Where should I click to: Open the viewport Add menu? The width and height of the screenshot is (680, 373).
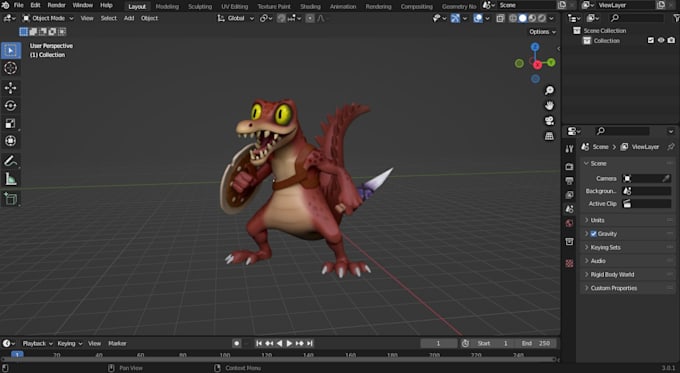click(x=129, y=18)
